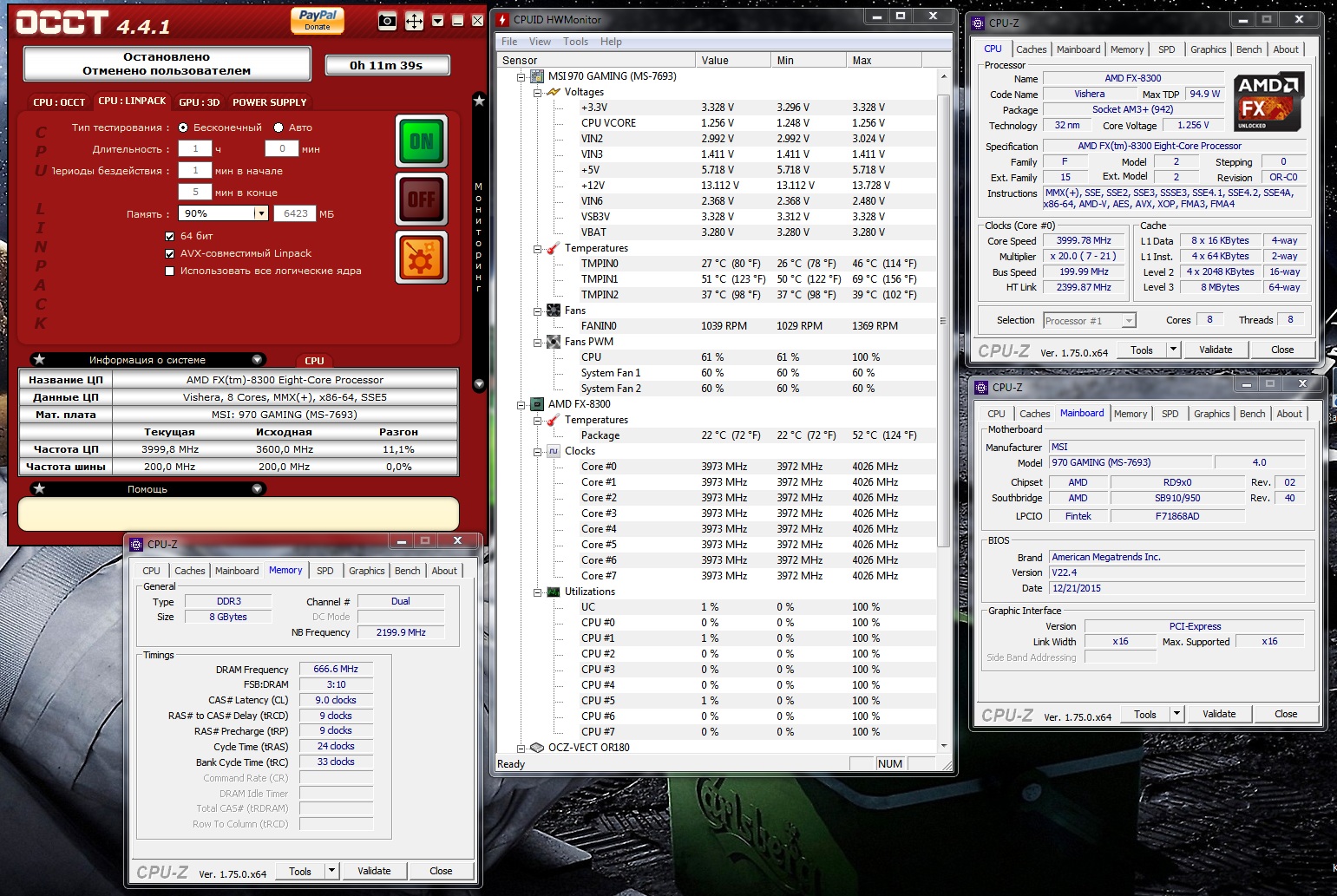This screenshot has width=1337, height=896.
Task: Open the Selection Processor #1 dropdown
Action: point(1128,321)
